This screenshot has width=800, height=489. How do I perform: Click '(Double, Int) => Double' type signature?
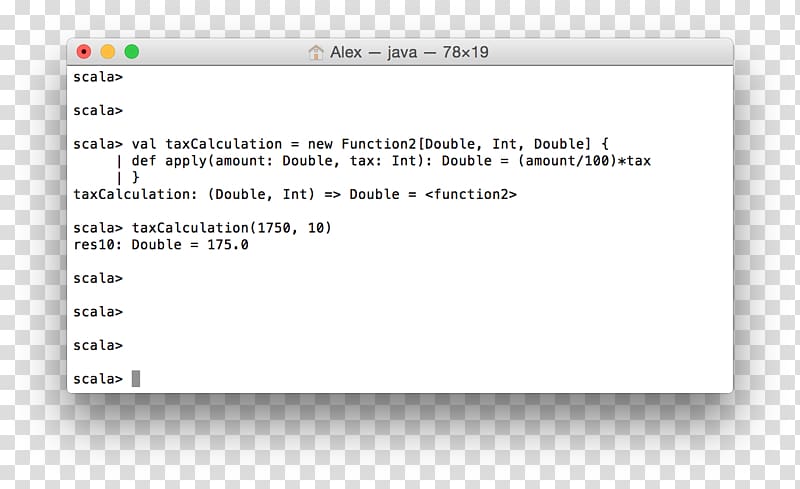(x=304, y=194)
